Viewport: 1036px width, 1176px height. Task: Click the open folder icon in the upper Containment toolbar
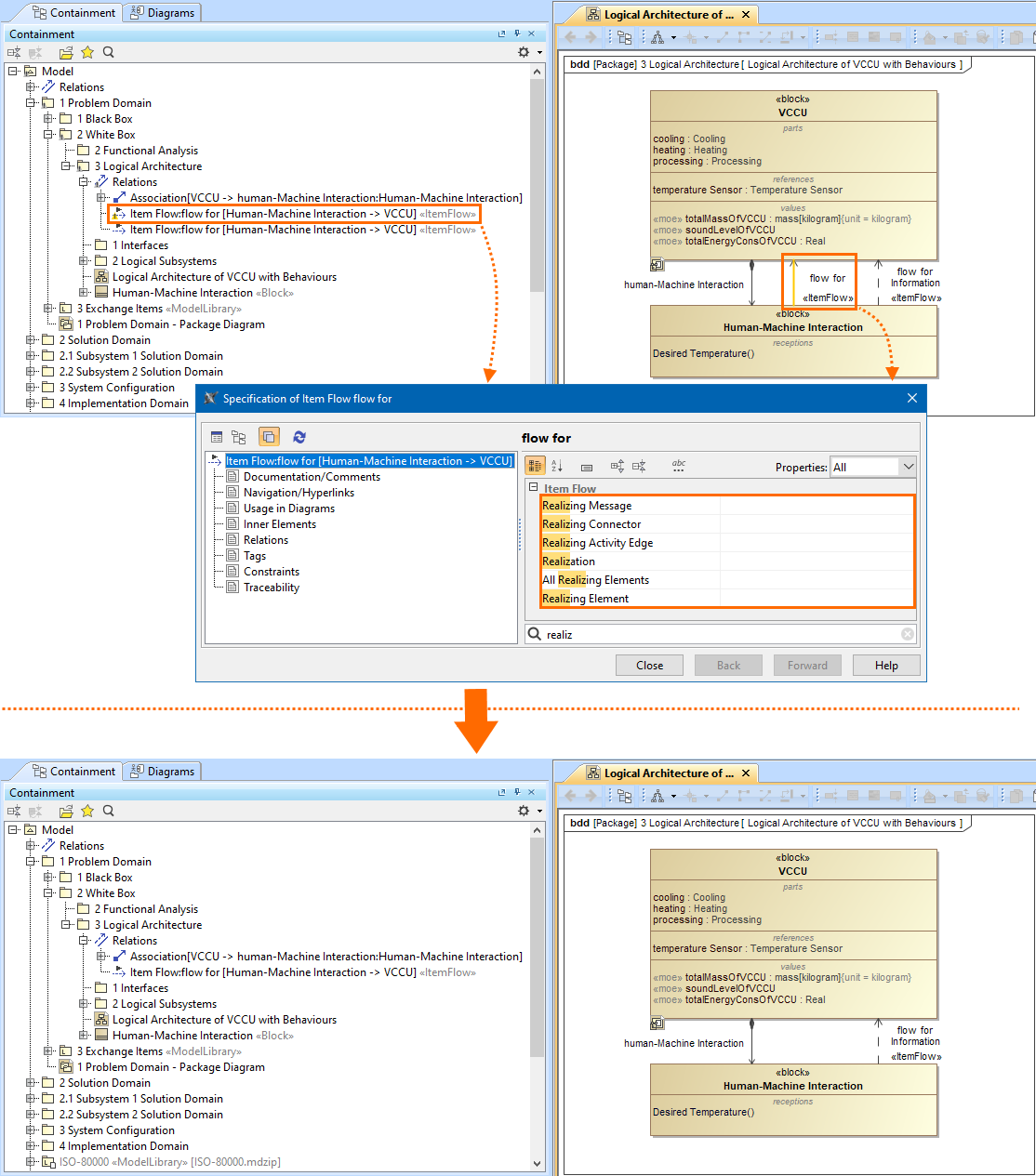[66, 53]
